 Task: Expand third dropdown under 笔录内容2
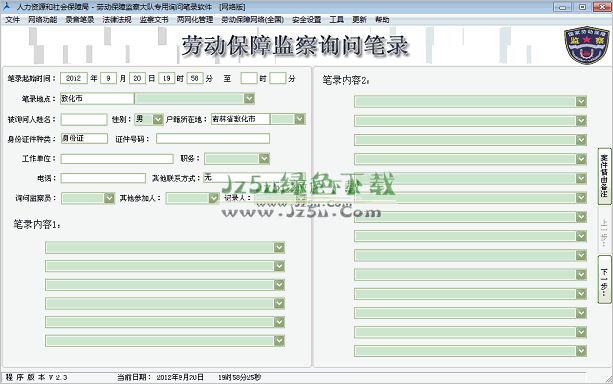[581, 140]
